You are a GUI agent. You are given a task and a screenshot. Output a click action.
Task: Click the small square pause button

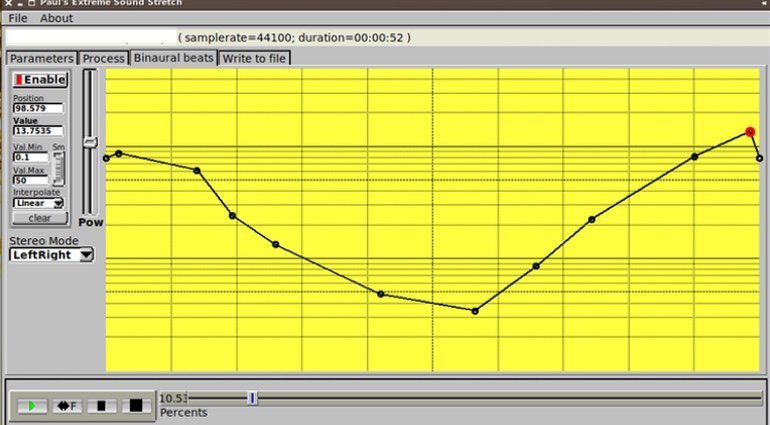tap(101, 406)
